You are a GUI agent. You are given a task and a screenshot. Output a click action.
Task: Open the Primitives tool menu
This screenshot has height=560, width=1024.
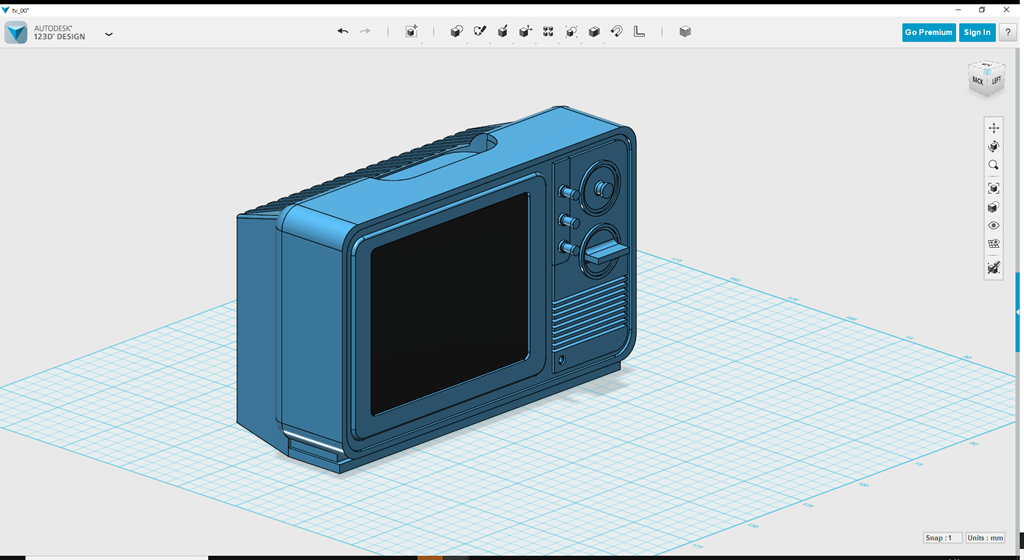(x=456, y=32)
